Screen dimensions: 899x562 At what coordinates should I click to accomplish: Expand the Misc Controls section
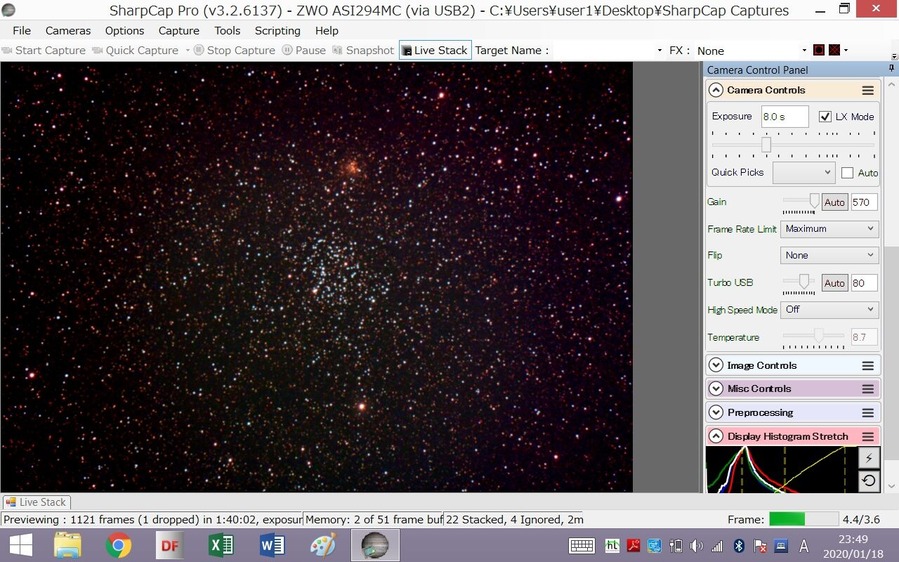[x=716, y=389]
